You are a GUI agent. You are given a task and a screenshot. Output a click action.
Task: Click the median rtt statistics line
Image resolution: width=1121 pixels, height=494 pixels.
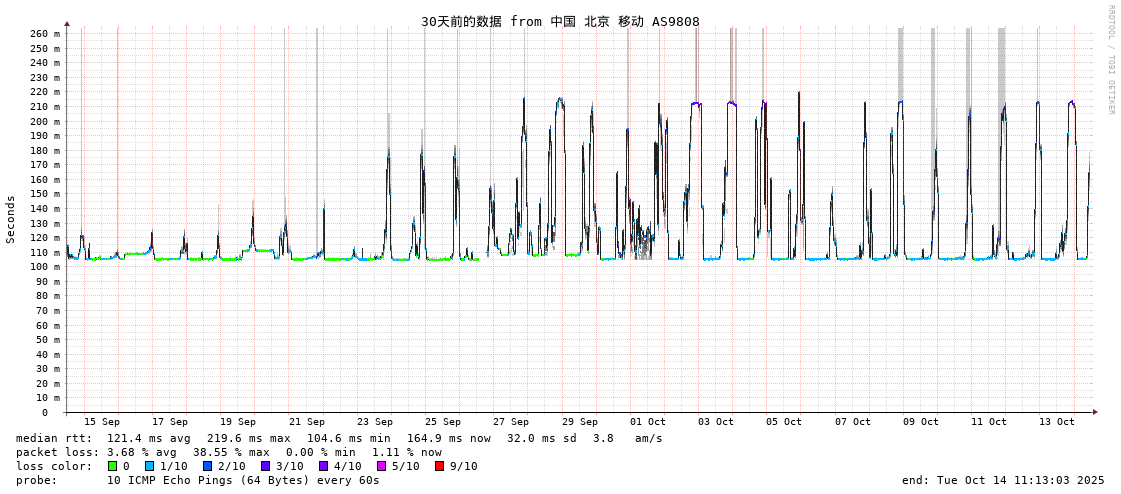click(339, 438)
